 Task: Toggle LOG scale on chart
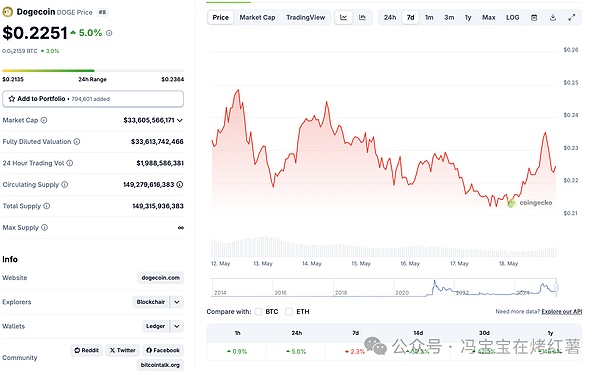512,18
